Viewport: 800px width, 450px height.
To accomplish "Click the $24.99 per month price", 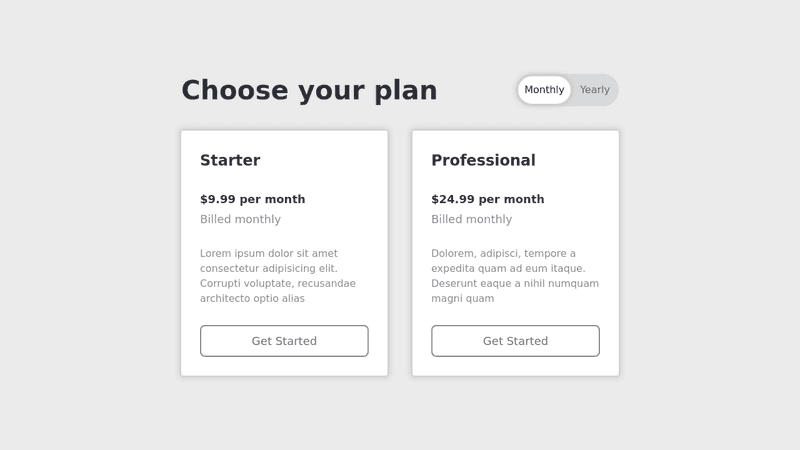I will click(487, 199).
